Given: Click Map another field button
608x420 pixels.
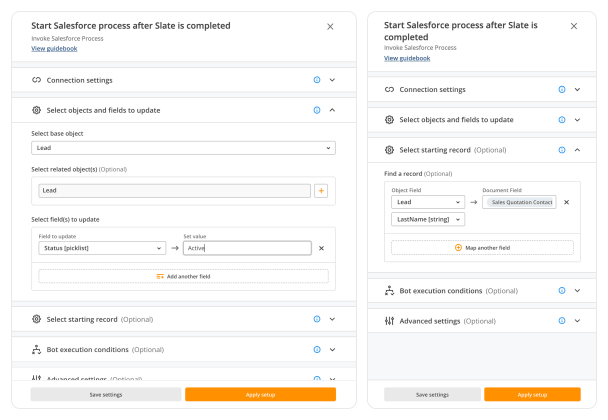Looking at the screenshot, I should pos(482,247).
